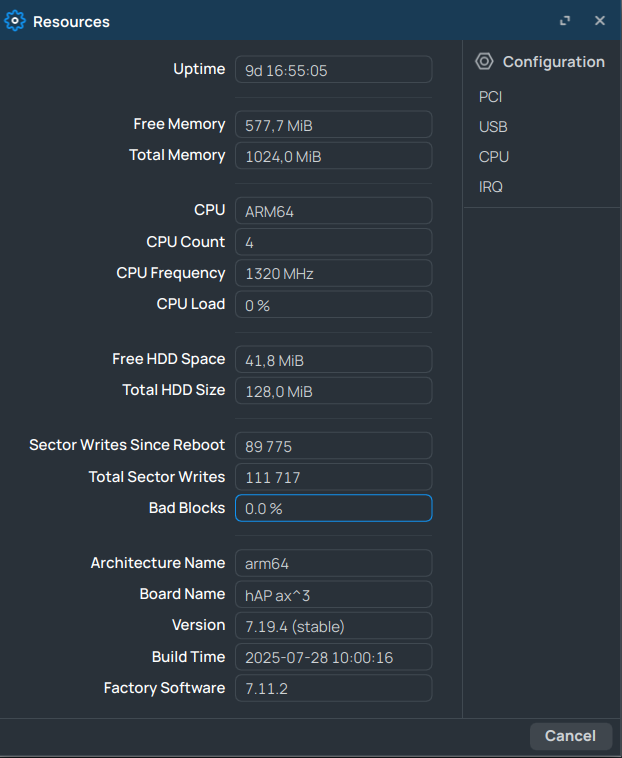Open the PCI configuration entry

(490, 97)
